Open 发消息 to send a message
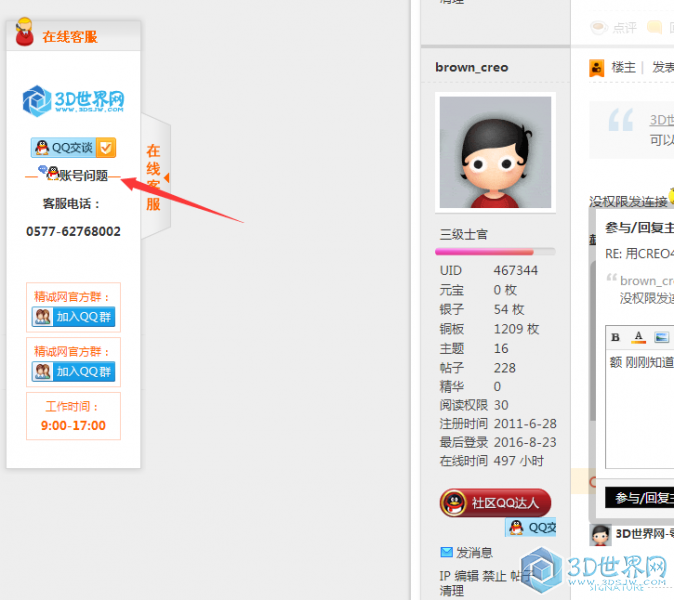This screenshot has width=674, height=600. click(x=474, y=552)
